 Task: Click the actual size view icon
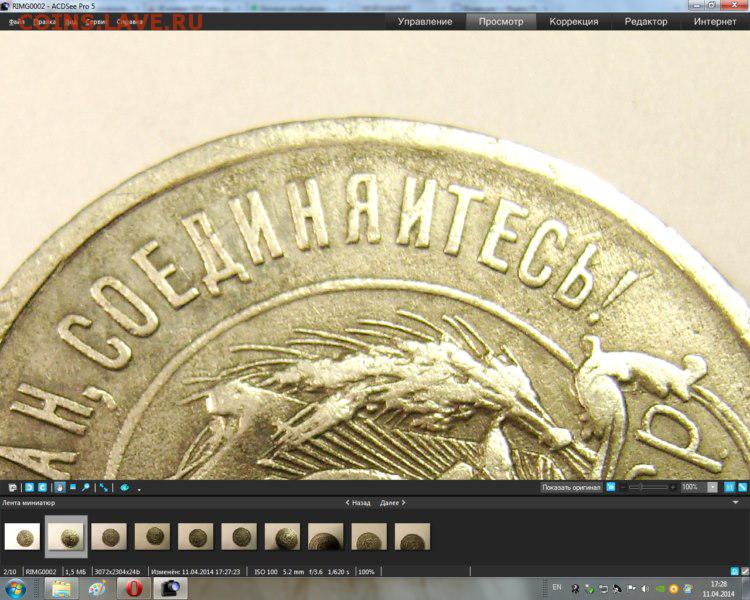click(729, 487)
